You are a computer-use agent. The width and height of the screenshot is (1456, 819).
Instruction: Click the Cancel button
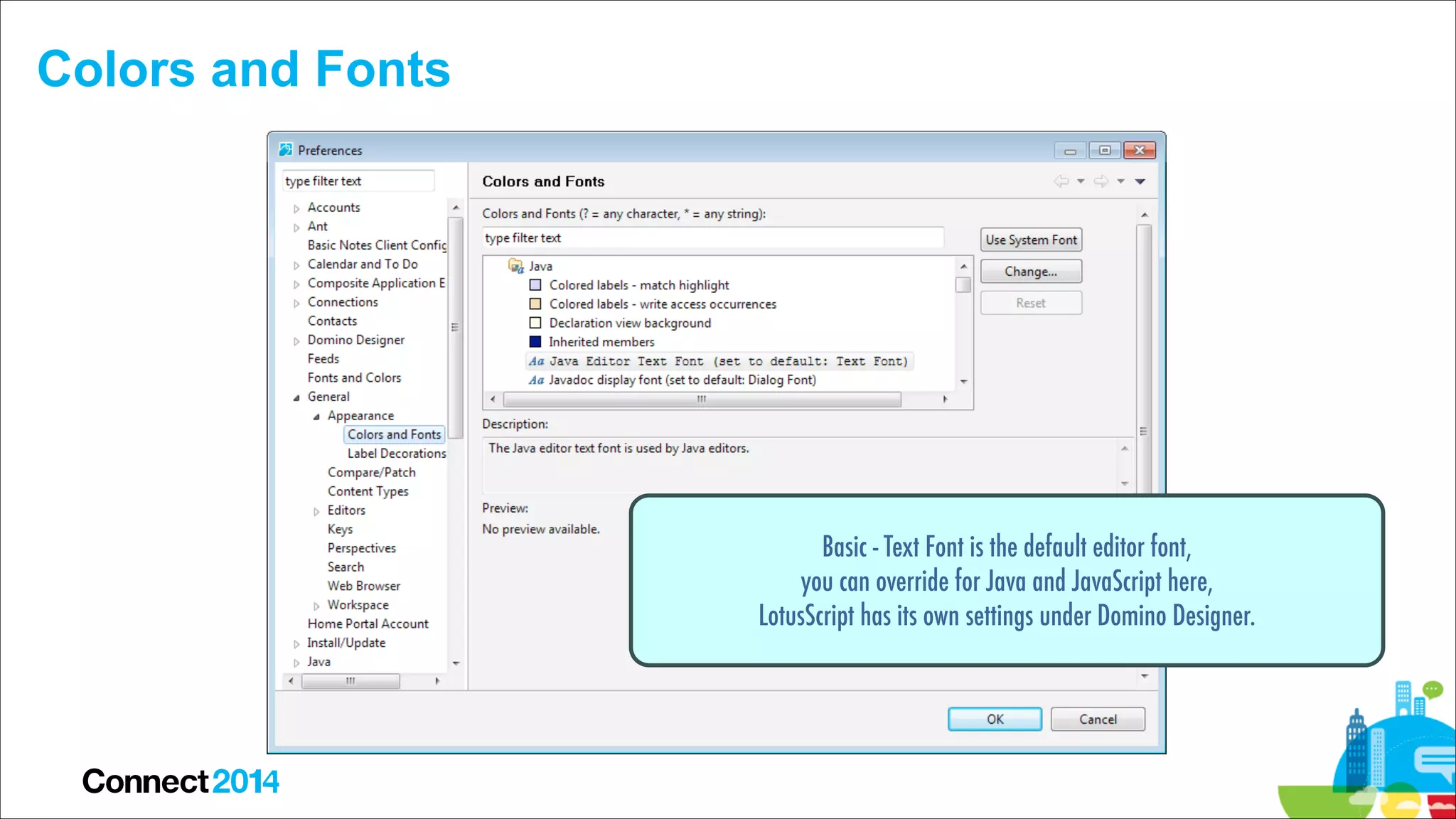(x=1098, y=719)
